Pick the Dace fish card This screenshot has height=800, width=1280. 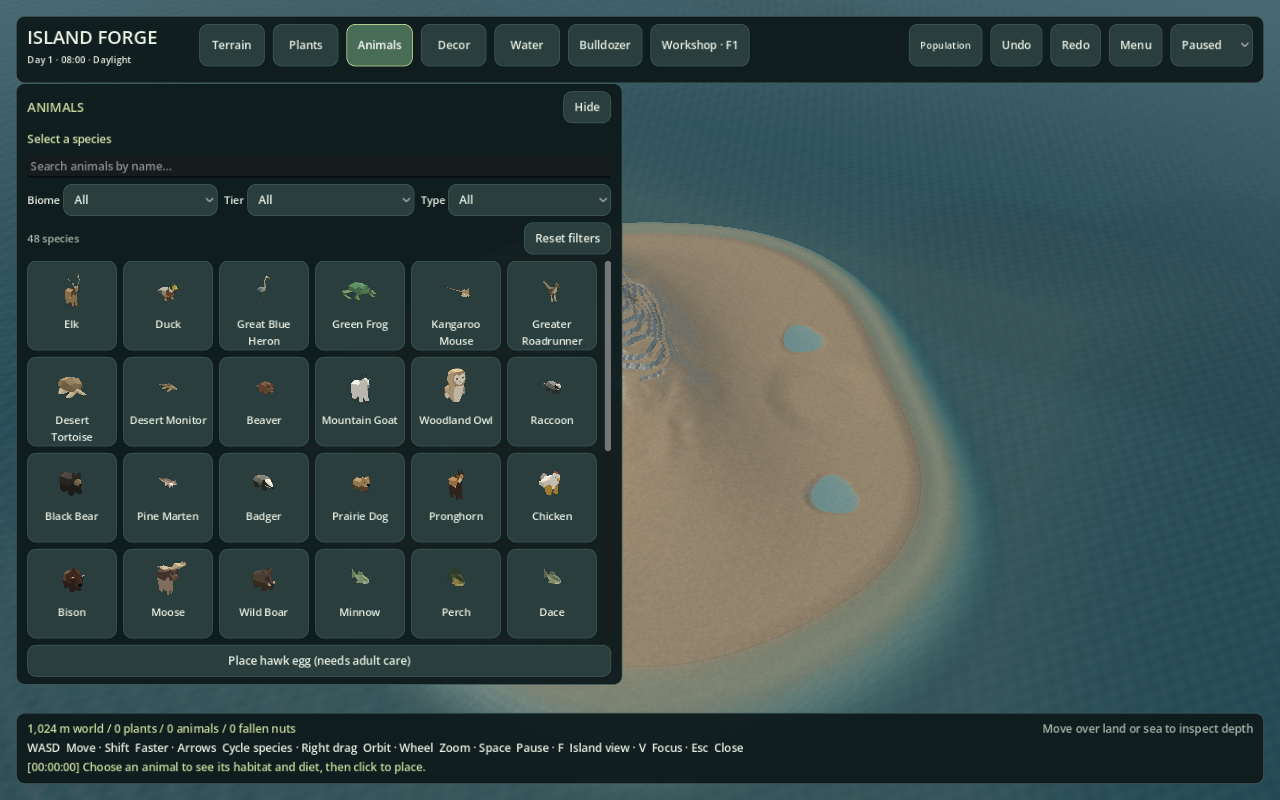click(x=552, y=594)
